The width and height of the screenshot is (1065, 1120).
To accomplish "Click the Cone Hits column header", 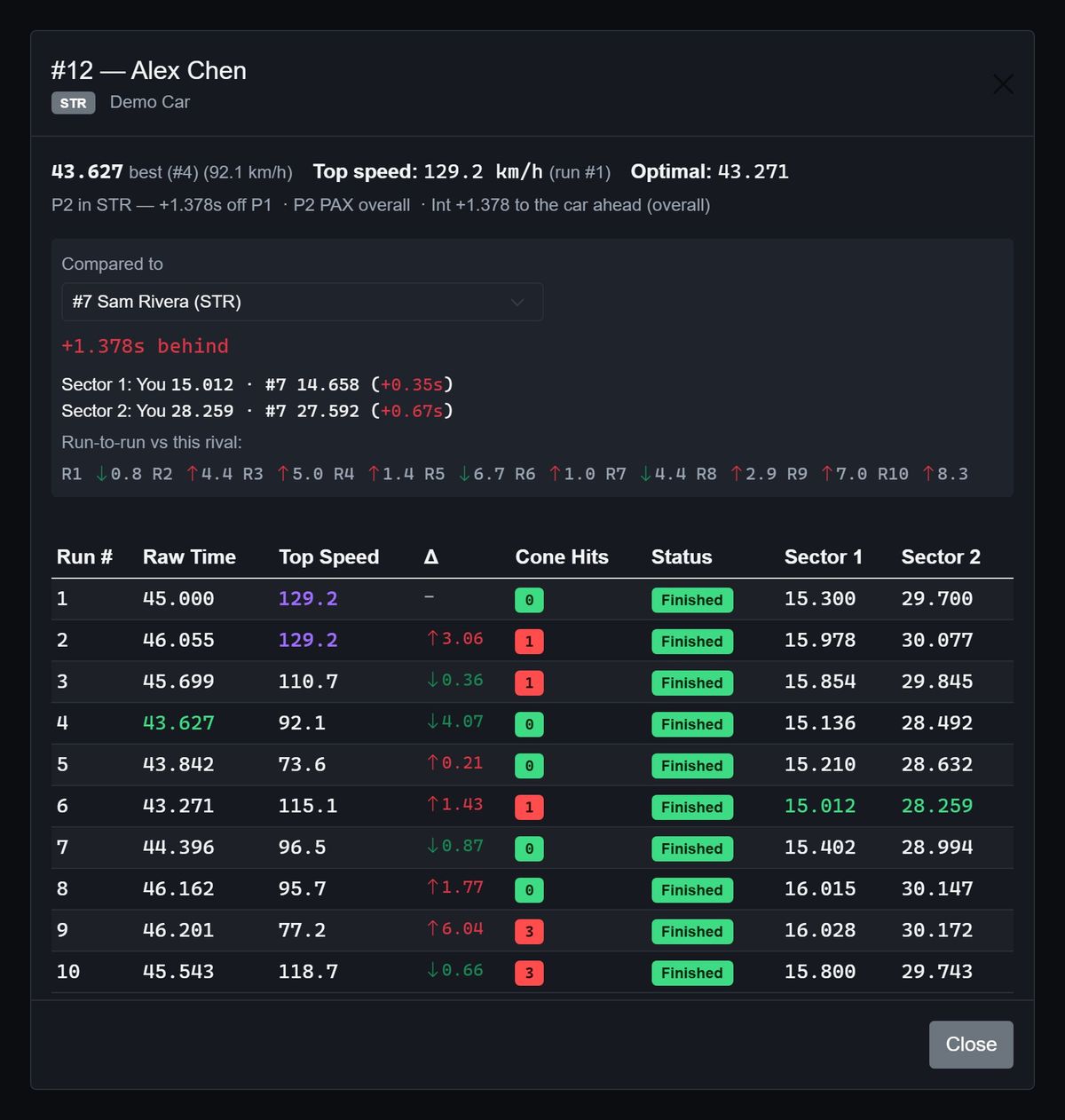I will click(x=562, y=557).
